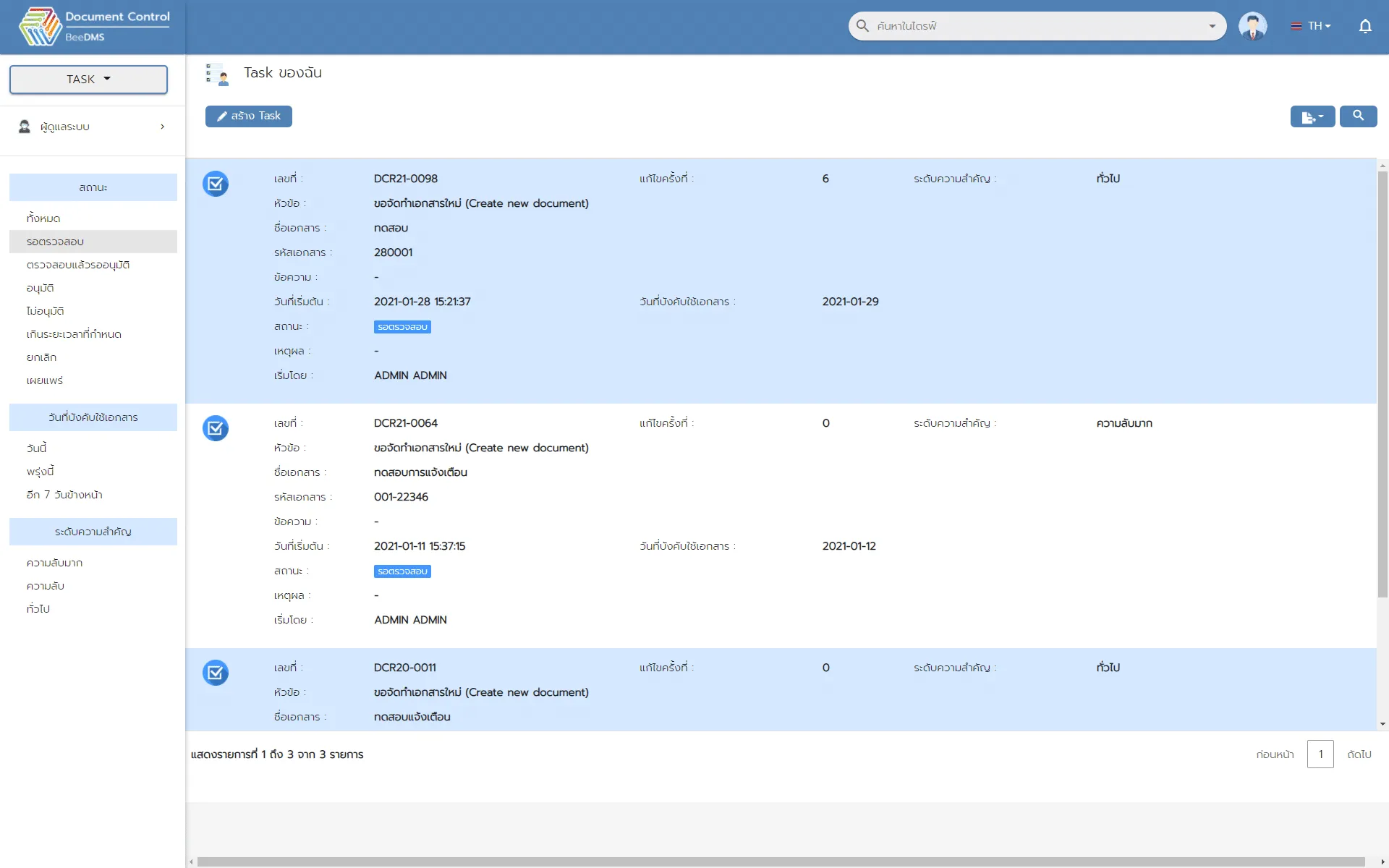This screenshot has height=868, width=1389.
Task: Select the อนุมัติ status filter
Action: click(x=41, y=288)
